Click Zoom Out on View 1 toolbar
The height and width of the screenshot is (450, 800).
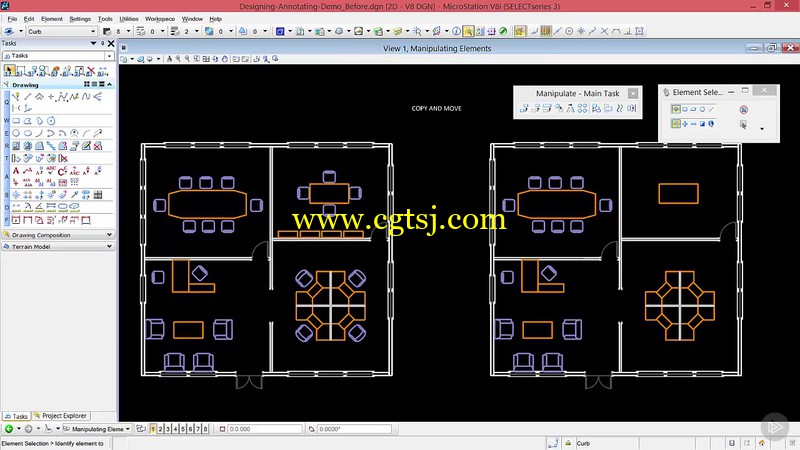coord(187,59)
